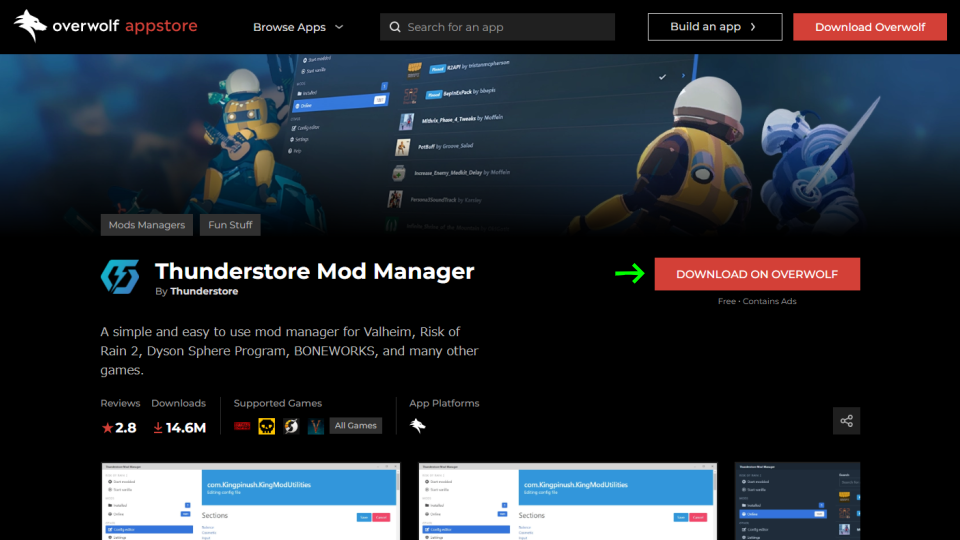Image resolution: width=960 pixels, height=540 pixels.
Task: Click the red star rating icon
Action: pos(107,427)
